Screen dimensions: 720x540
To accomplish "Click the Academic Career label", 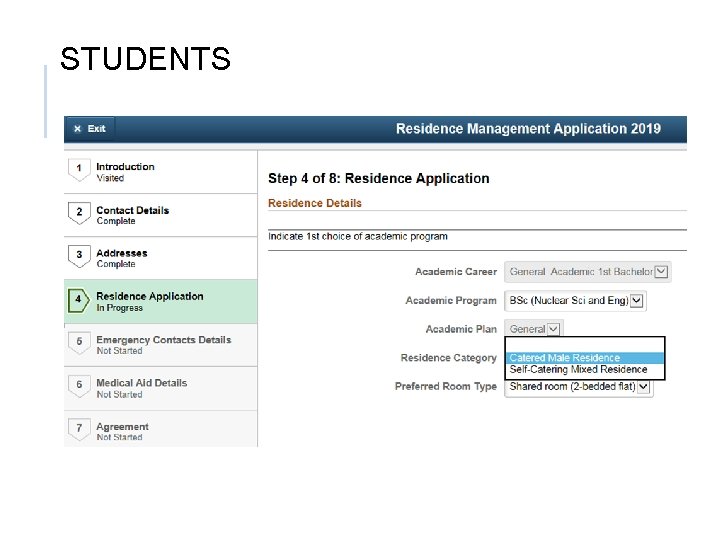I will coord(456,272).
